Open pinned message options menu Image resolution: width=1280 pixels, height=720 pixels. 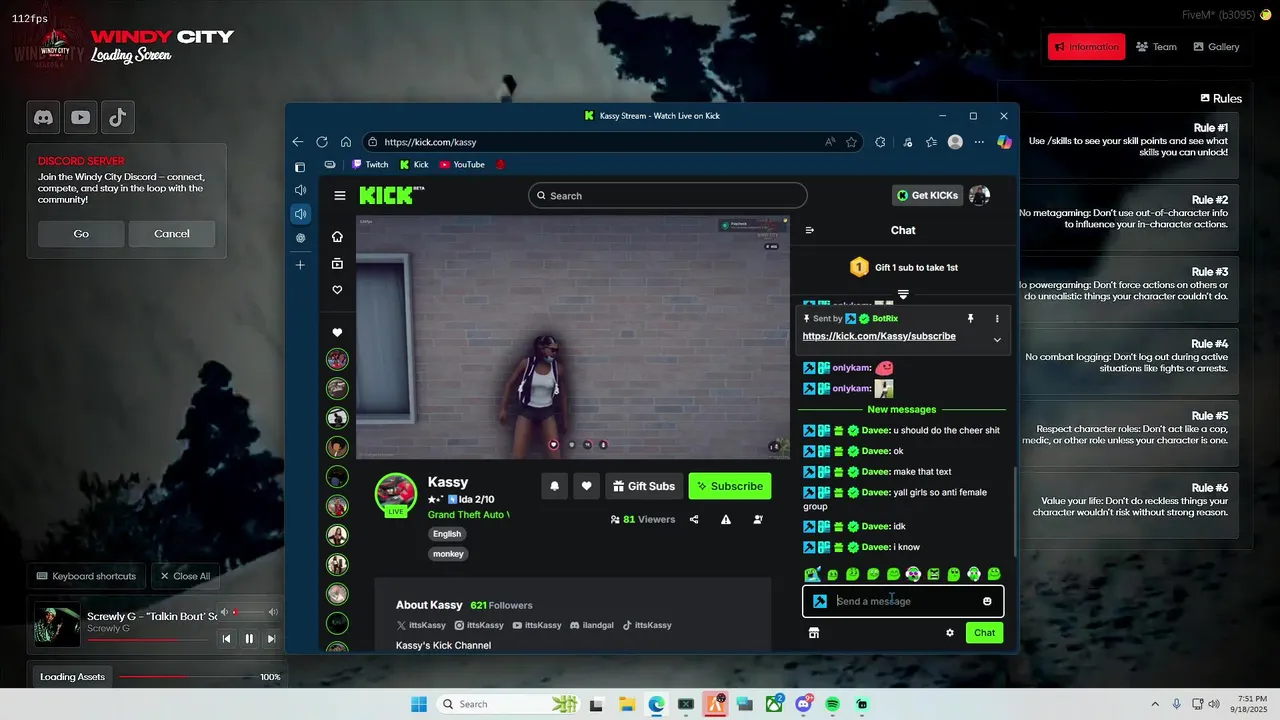click(997, 319)
